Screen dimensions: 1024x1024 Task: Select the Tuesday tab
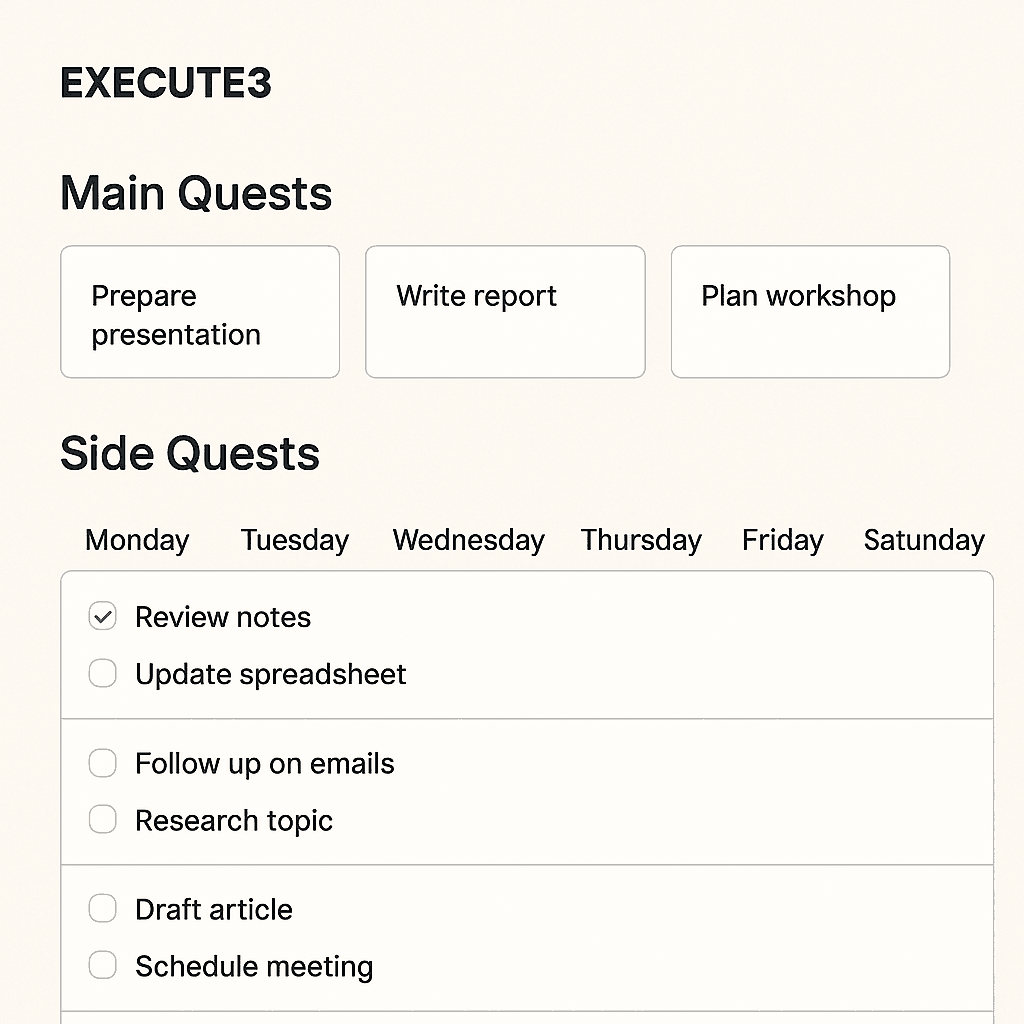295,540
